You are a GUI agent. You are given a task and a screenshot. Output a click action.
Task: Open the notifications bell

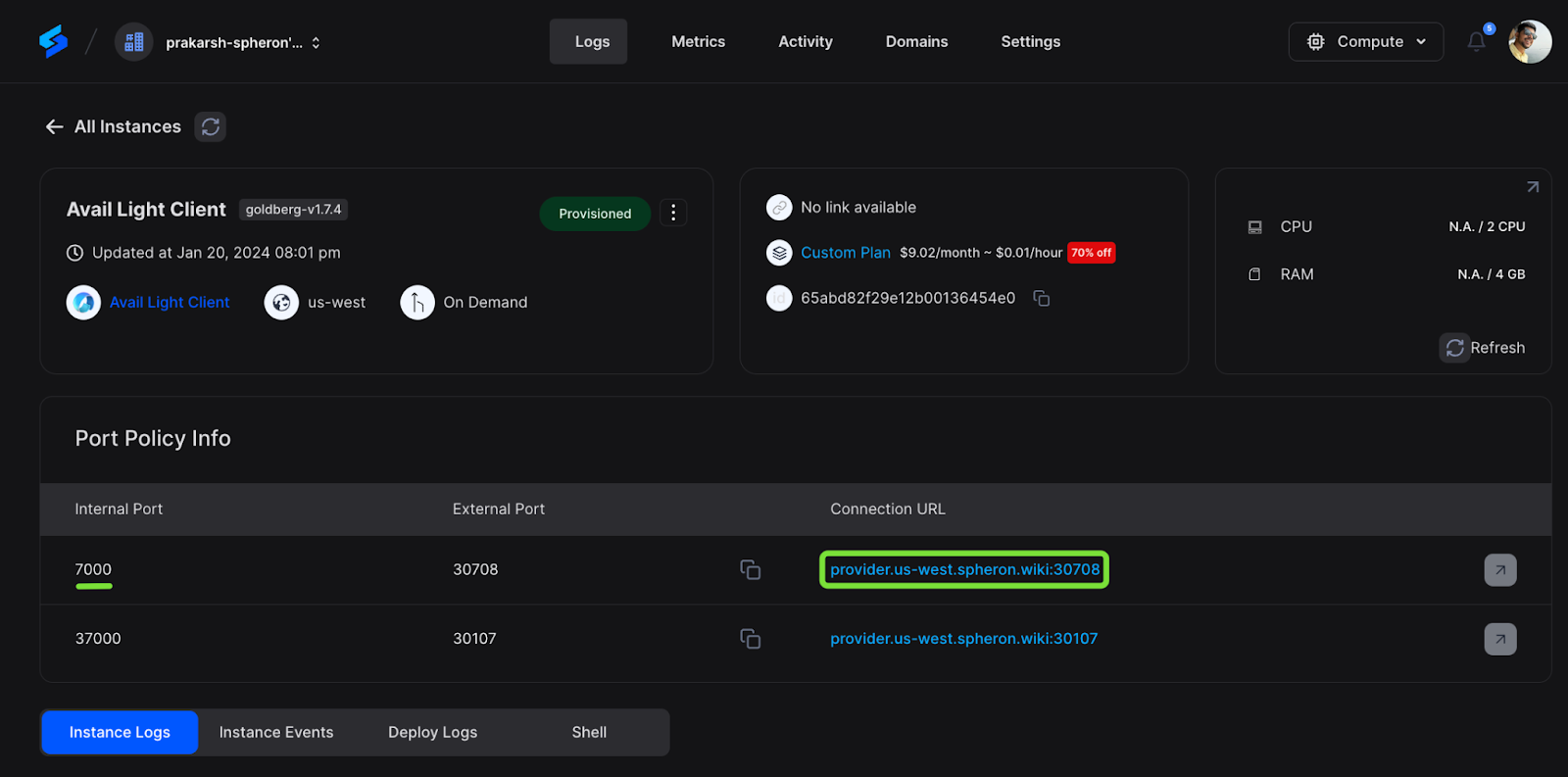pos(1476,41)
